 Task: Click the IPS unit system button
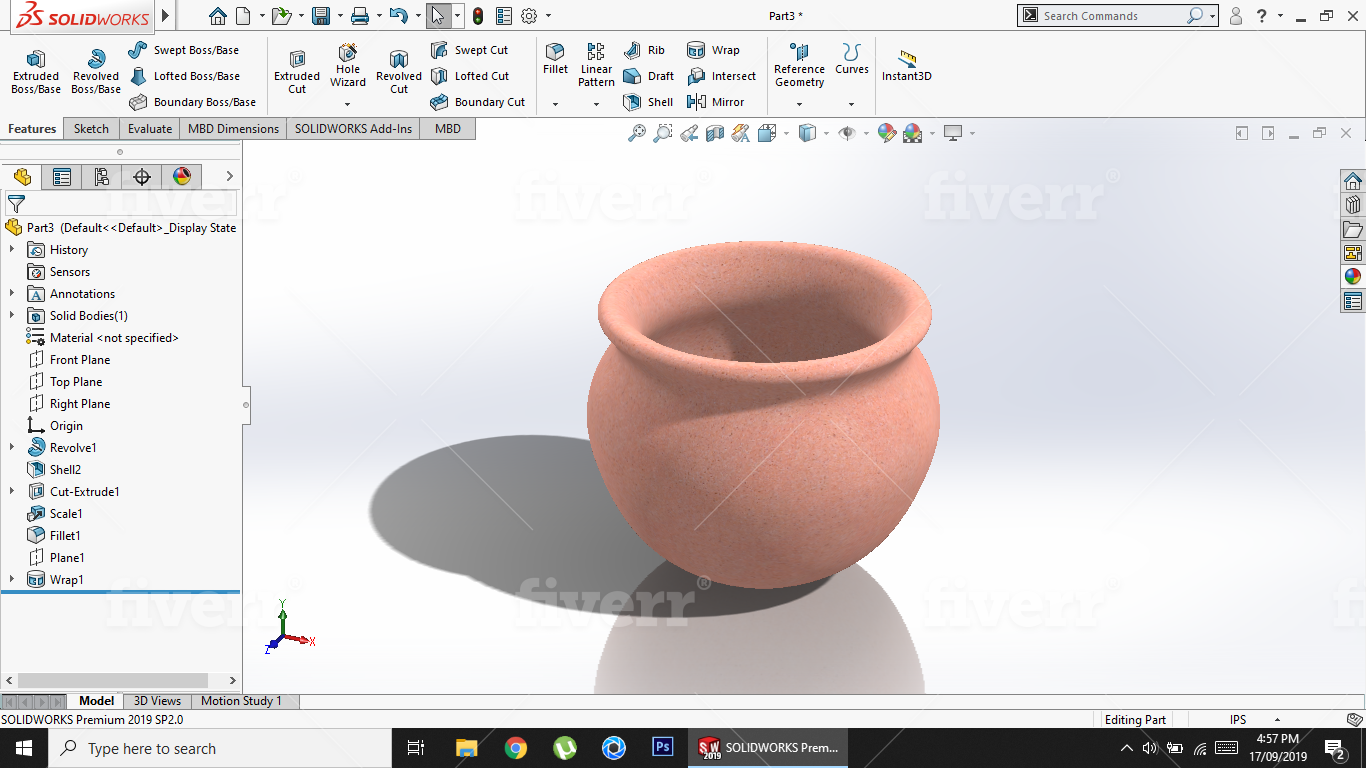click(1238, 720)
